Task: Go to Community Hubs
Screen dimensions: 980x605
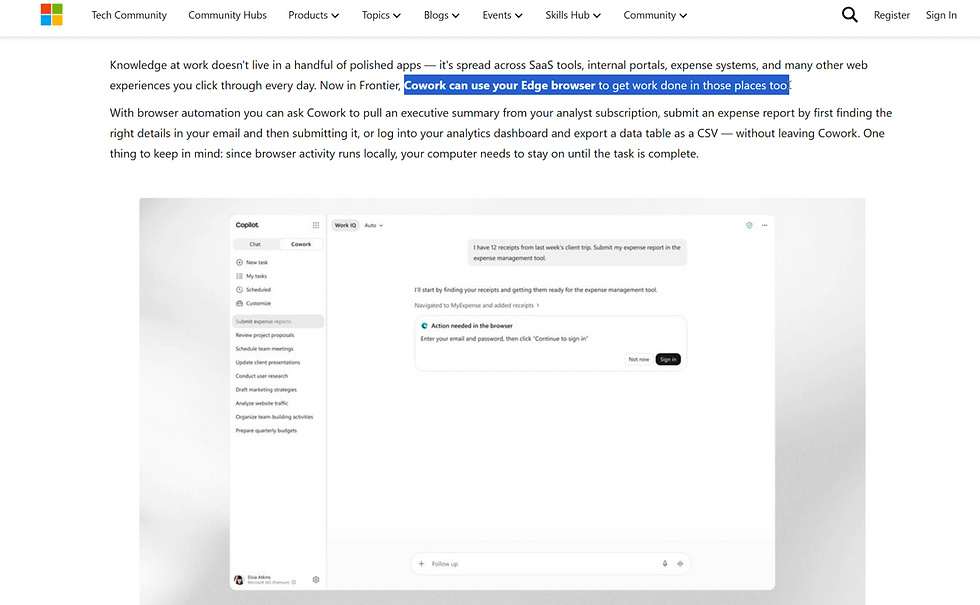Action: [x=228, y=15]
